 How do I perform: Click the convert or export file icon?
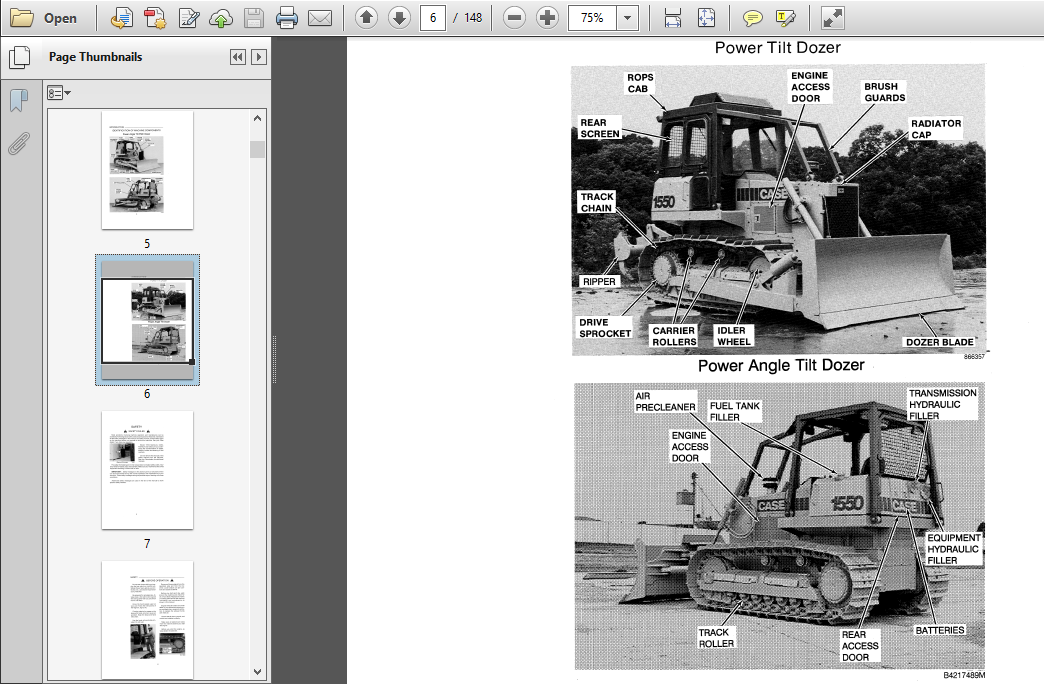(121, 18)
